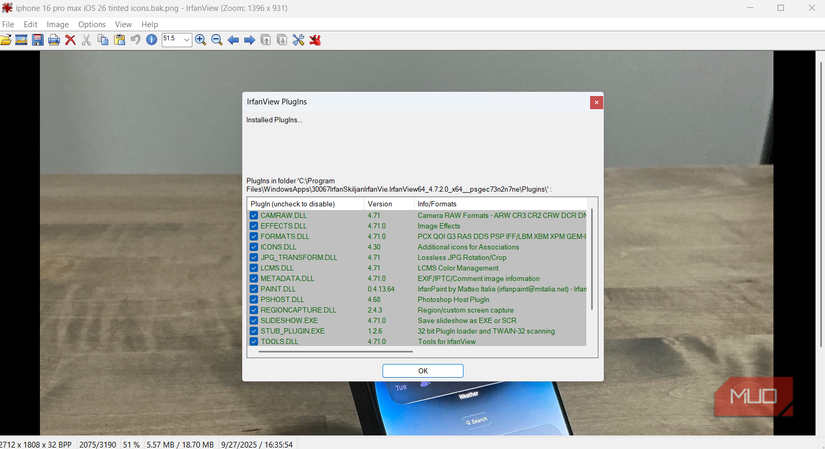Click the red X Delete icon
825x449 pixels.
click(x=70, y=40)
